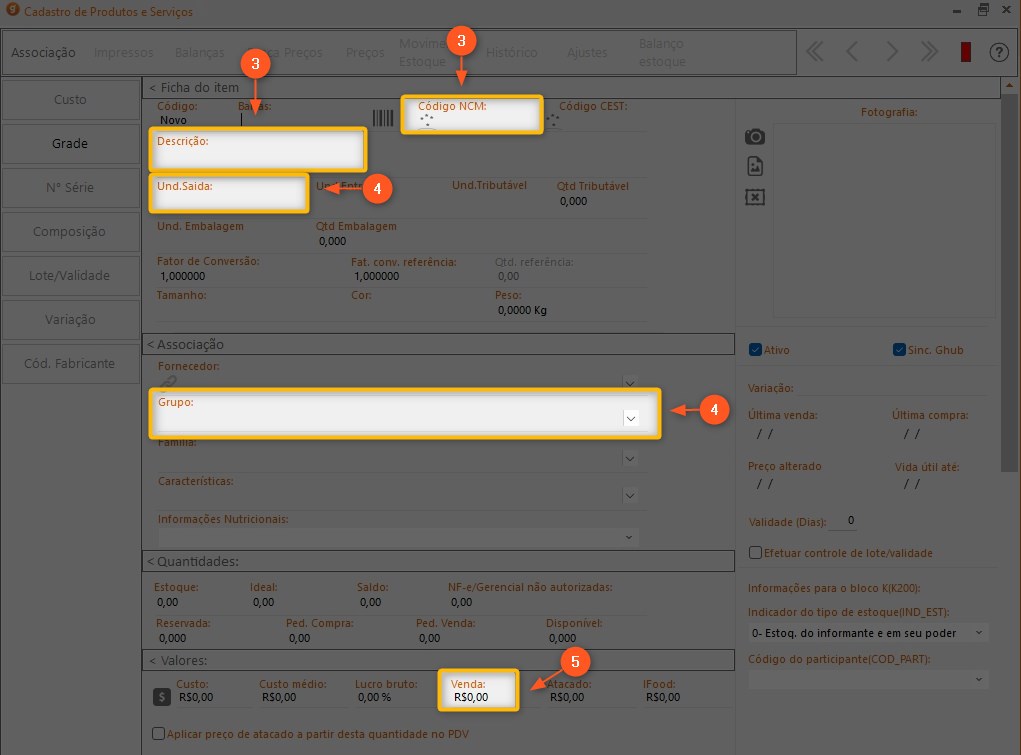
Task: Click the dollar sign icon next to Custo
Action: pyautogui.click(x=161, y=697)
